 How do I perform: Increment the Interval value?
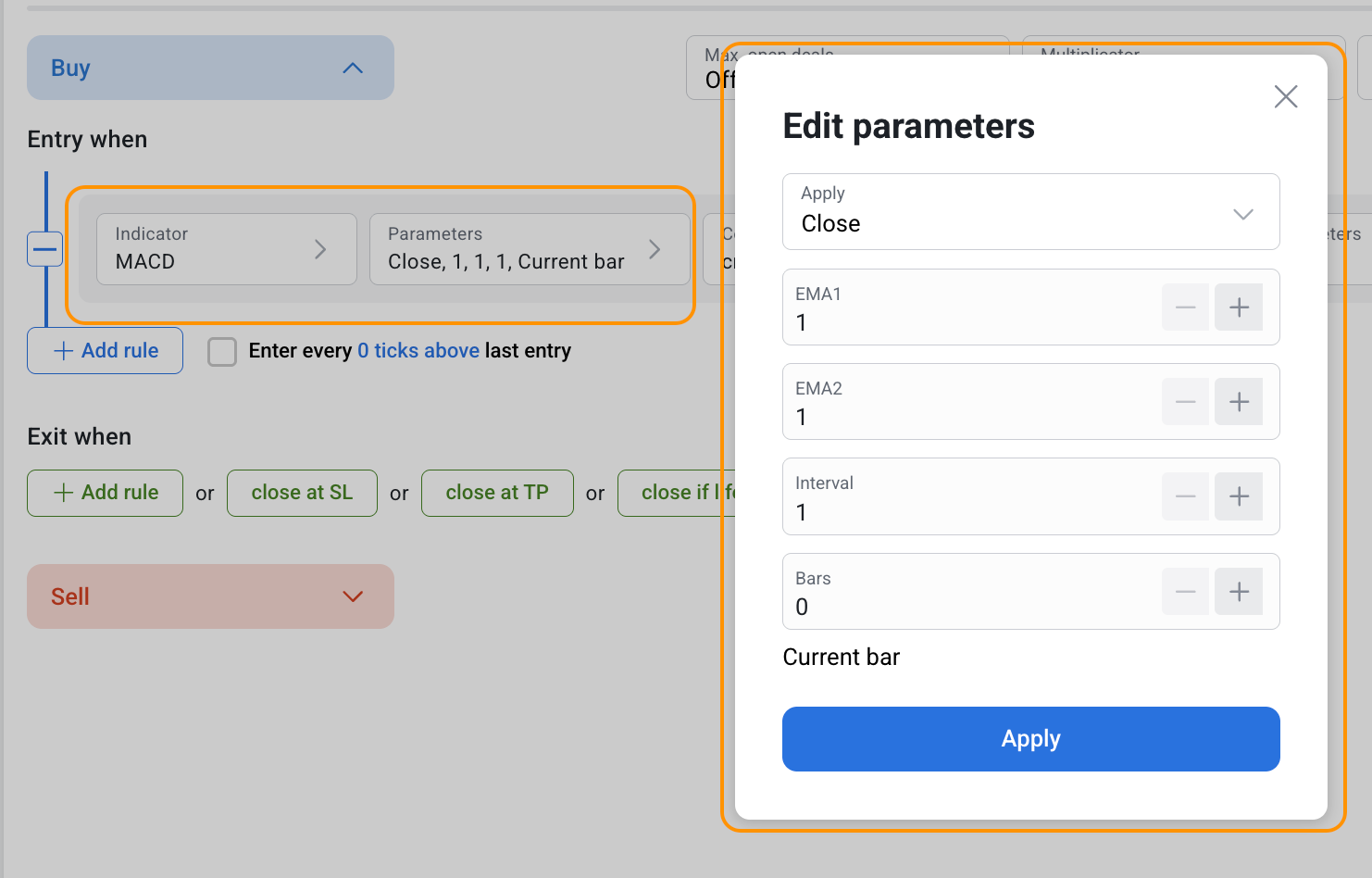point(1239,496)
